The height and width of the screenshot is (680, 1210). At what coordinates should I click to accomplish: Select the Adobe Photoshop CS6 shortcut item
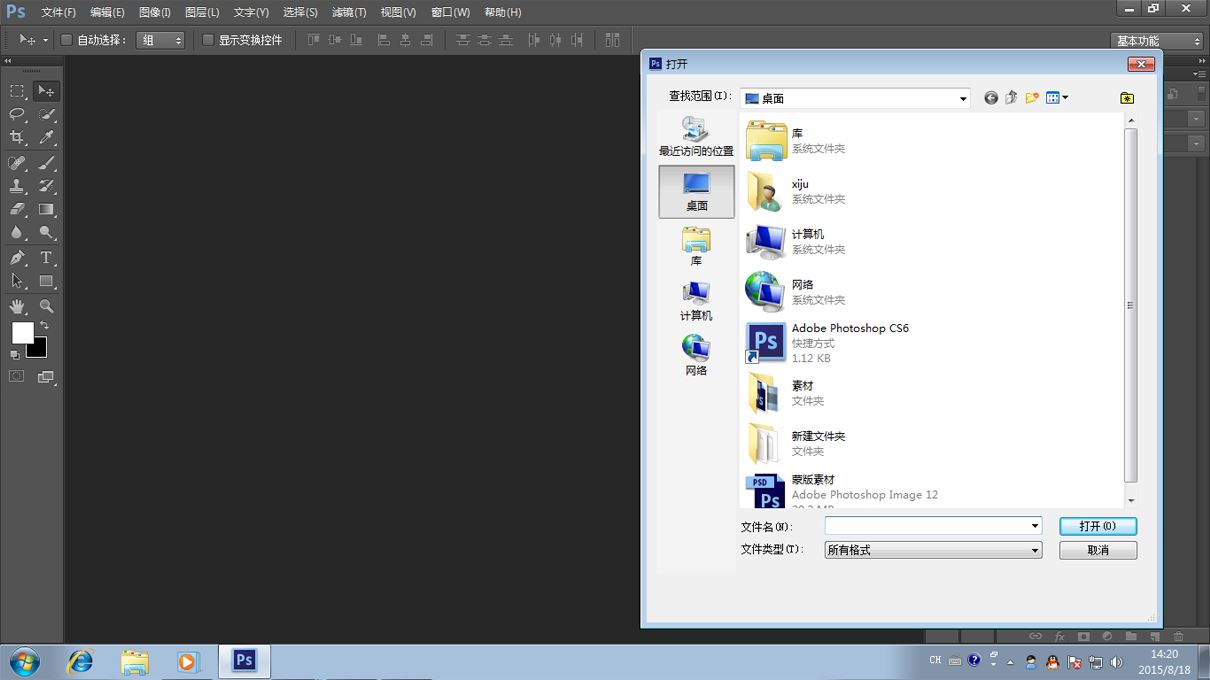pyautogui.click(x=828, y=342)
